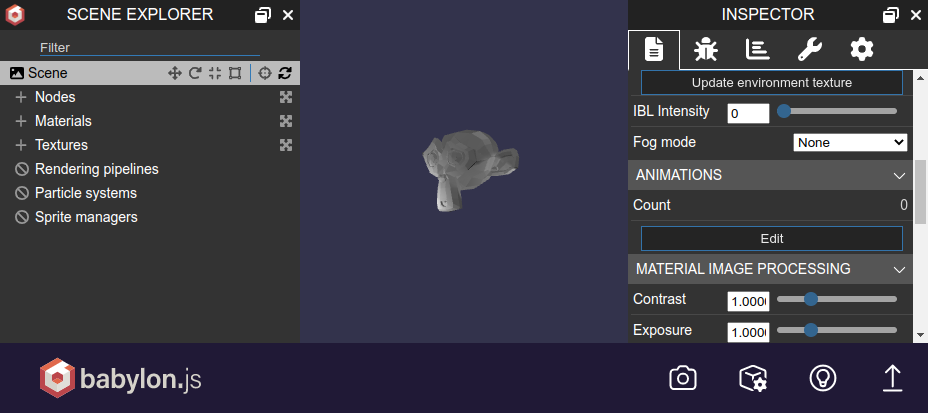The width and height of the screenshot is (928, 413).
Task: Adjust the Exposure slider
Action: (837, 330)
